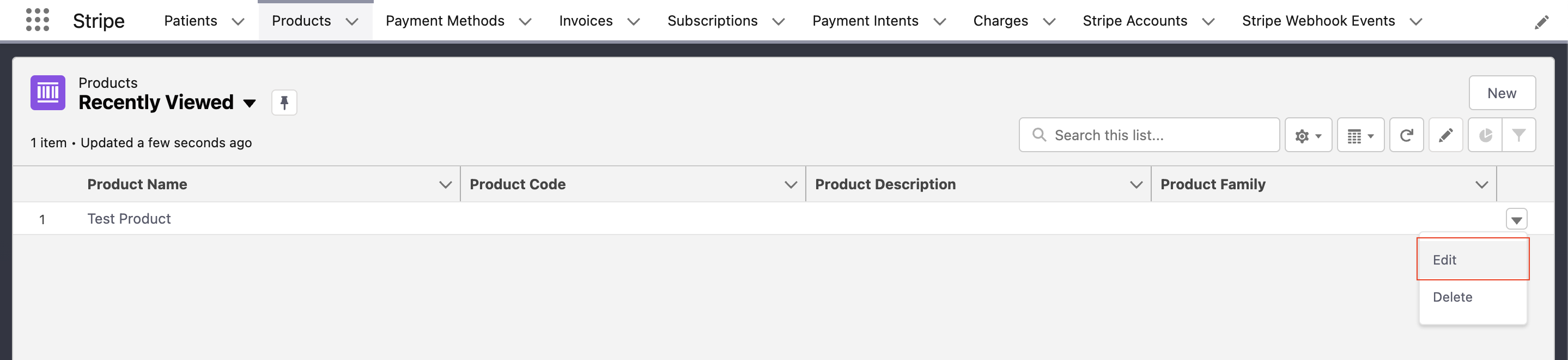Image resolution: width=1568 pixels, height=360 pixels.
Task: Click the inline edit list pencil icon
Action: [1445, 135]
